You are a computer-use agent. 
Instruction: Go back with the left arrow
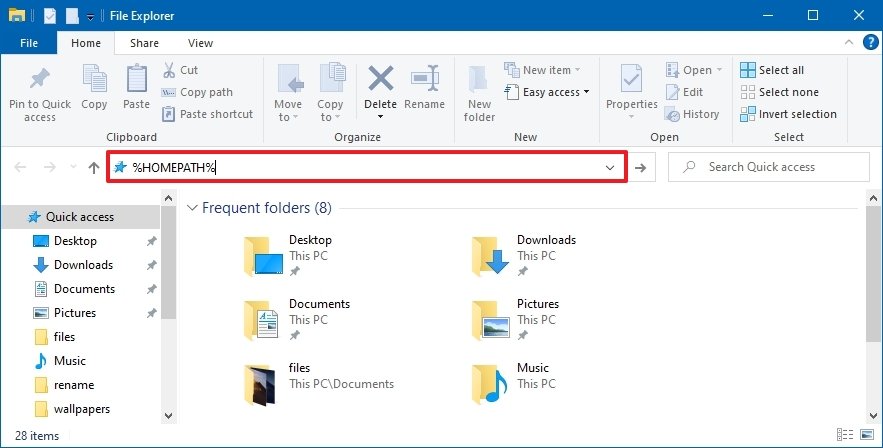[x=20, y=167]
